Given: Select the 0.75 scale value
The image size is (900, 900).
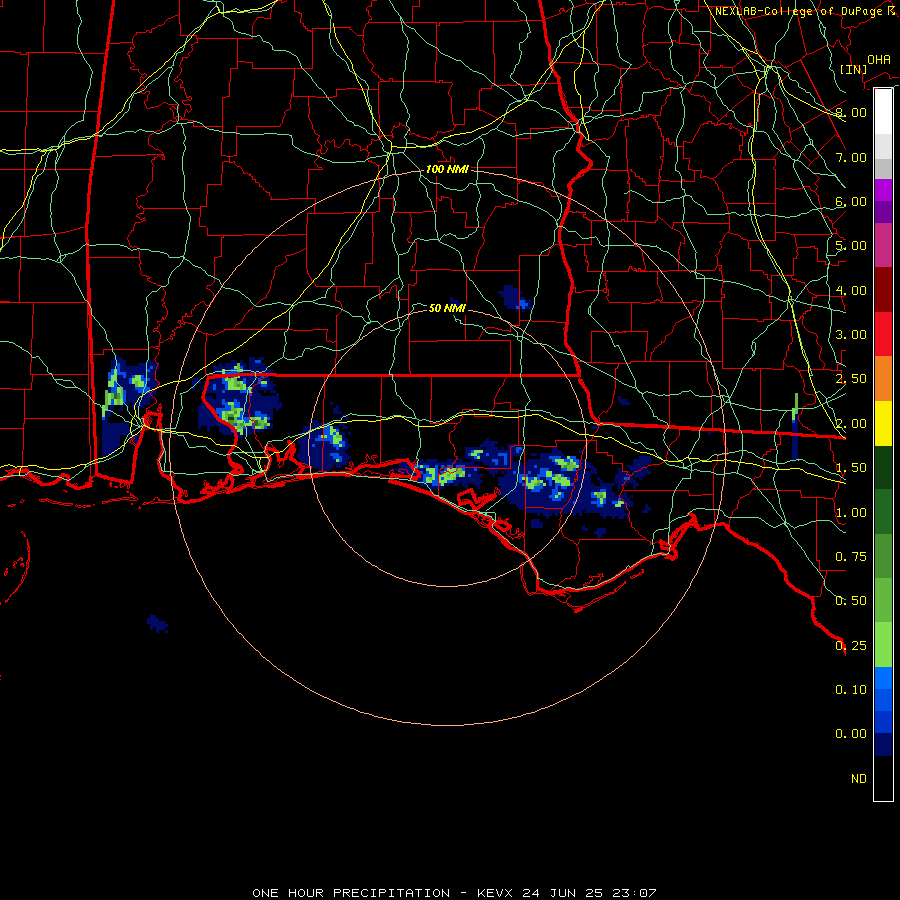Looking at the screenshot, I should pos(851,557).
